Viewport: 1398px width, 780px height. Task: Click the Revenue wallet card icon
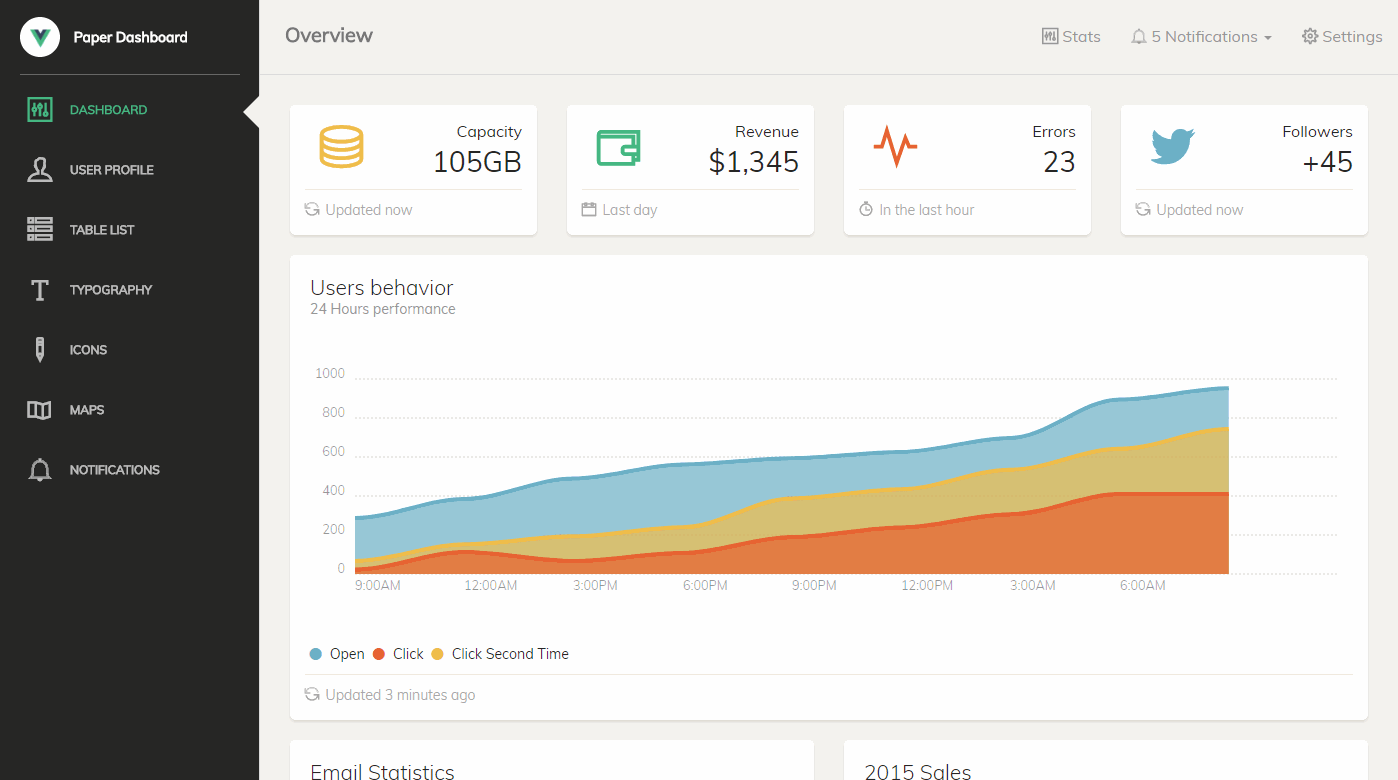[x=618, y=147]
